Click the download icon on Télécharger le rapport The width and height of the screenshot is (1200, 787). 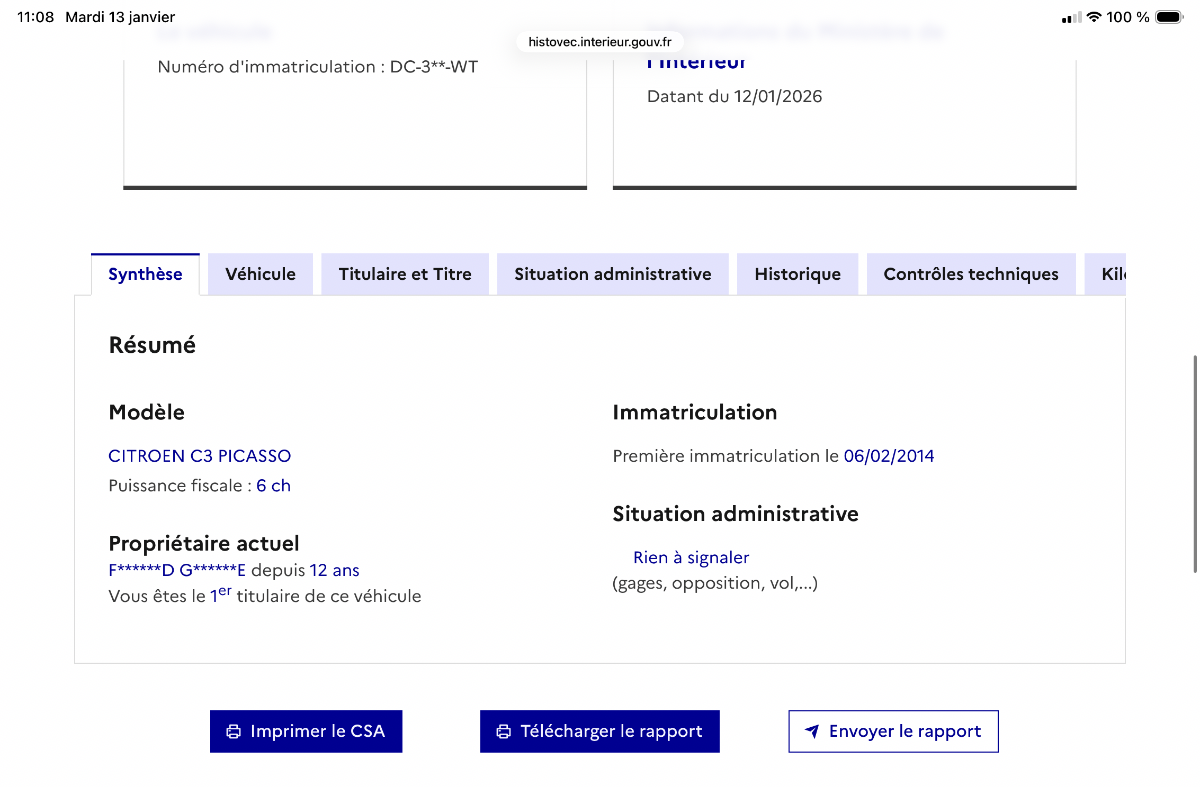[x=503, y=731]
